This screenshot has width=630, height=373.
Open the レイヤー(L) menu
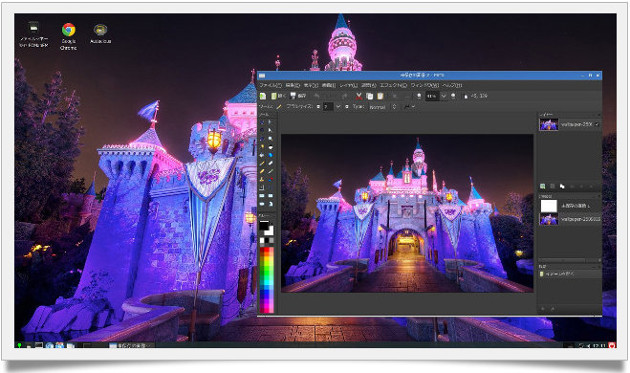(x=348, y=85)
